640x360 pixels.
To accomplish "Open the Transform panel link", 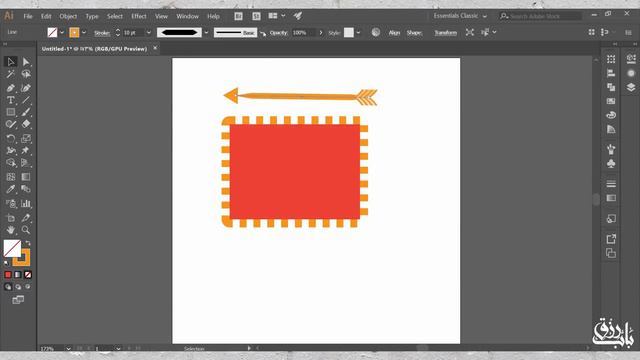I will 445,33.
